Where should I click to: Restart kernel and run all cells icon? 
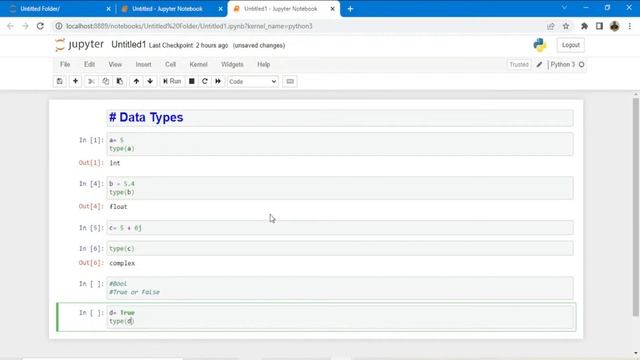pyautogui.click(x=218, y=81)
